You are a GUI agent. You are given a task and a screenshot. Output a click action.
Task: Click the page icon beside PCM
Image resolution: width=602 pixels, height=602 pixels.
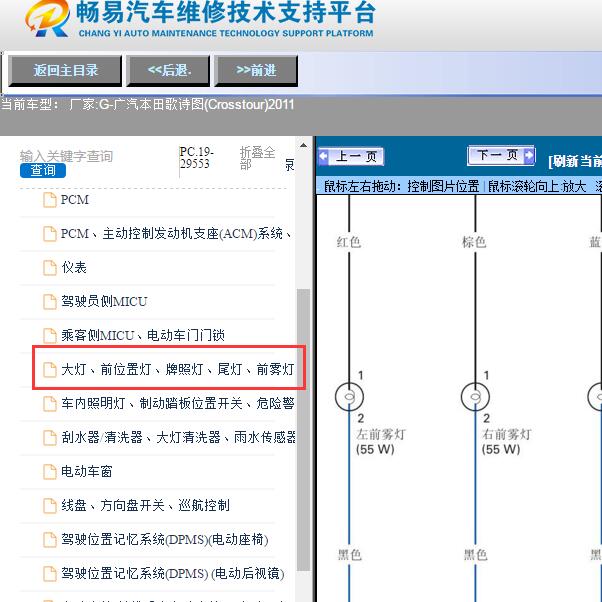pyautogui.click(x=50, y=200)
